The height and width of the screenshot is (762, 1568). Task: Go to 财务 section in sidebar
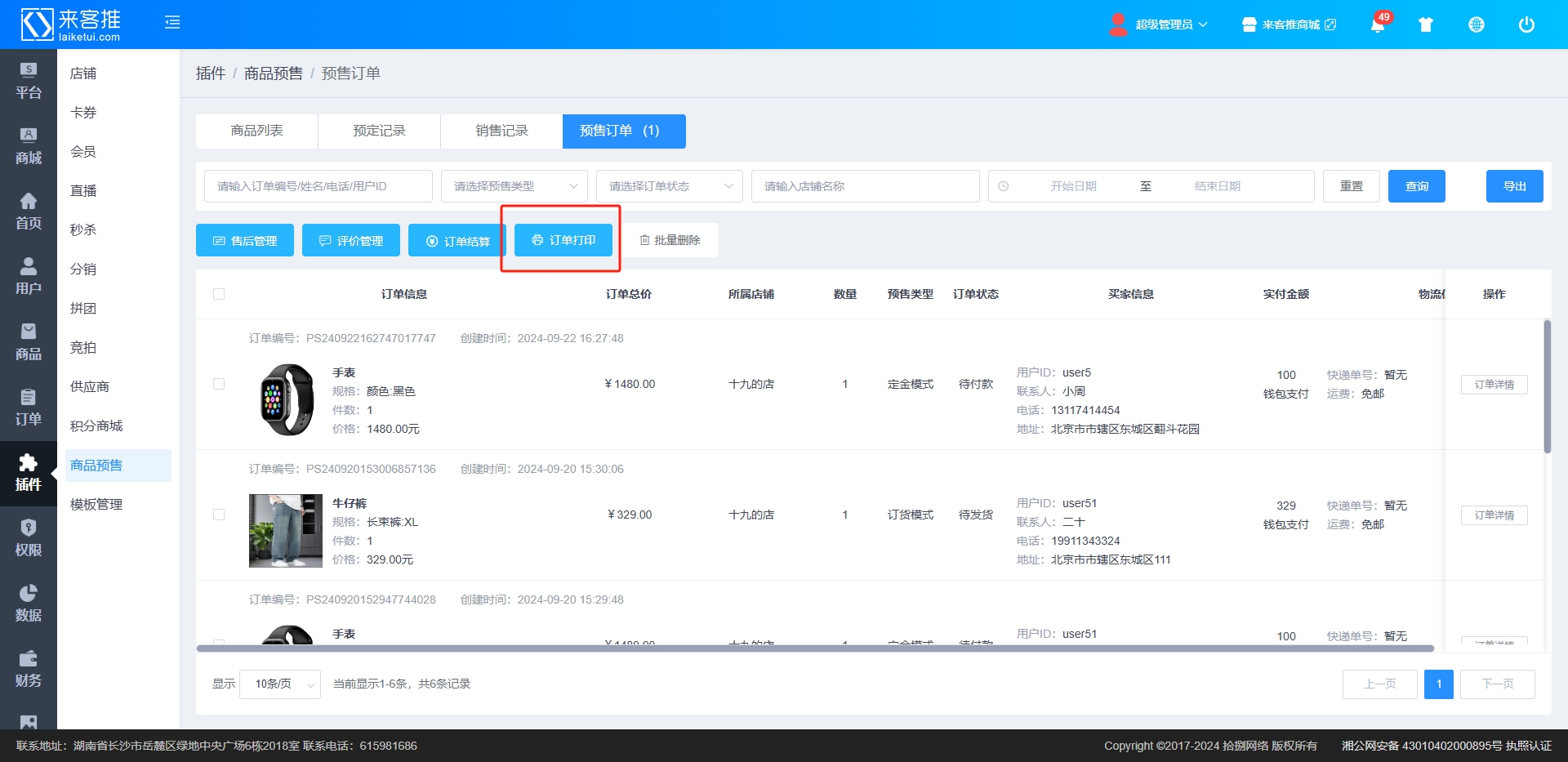(29, 669)
